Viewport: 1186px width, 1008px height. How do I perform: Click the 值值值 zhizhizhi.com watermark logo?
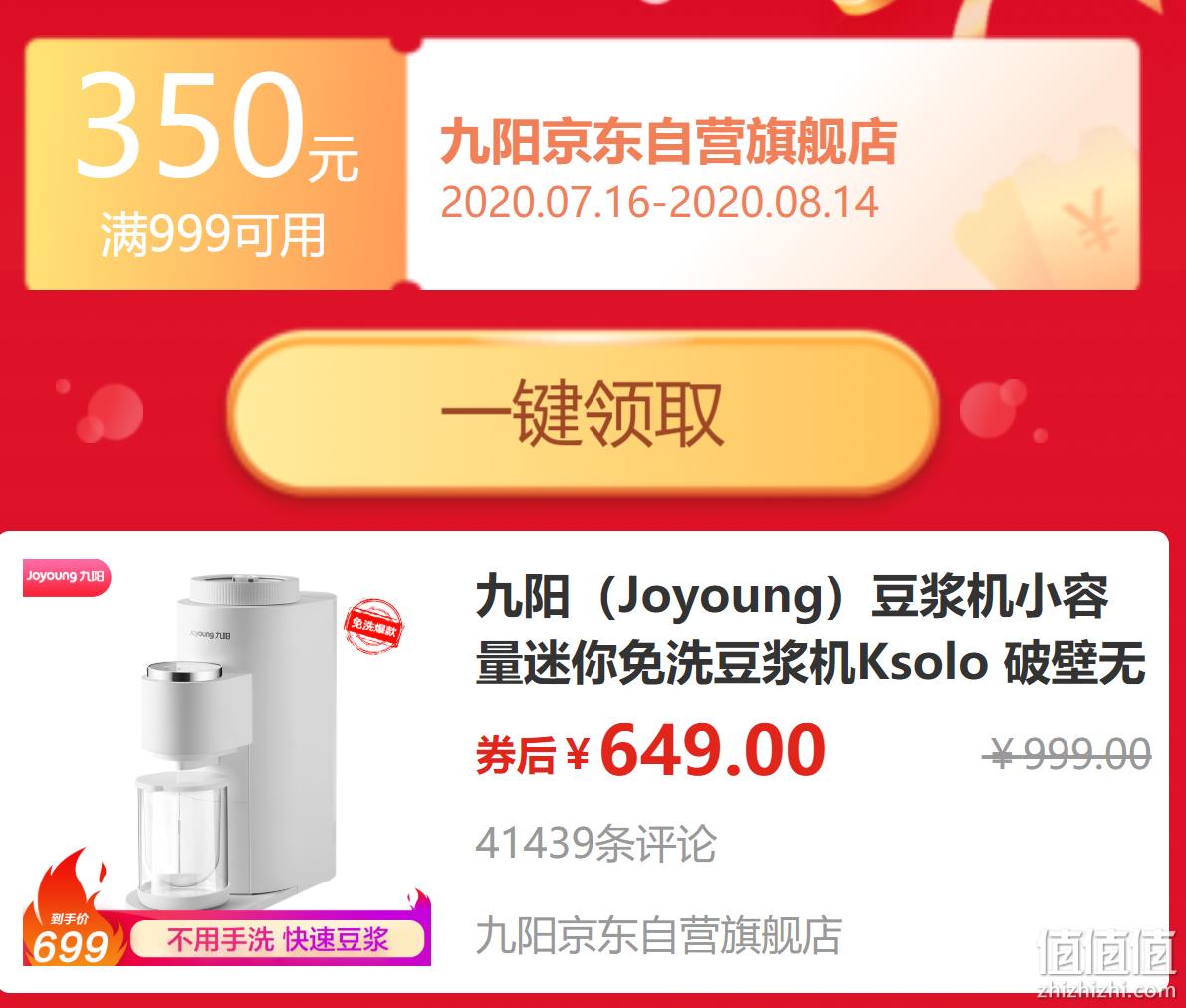click(1105, 962)
